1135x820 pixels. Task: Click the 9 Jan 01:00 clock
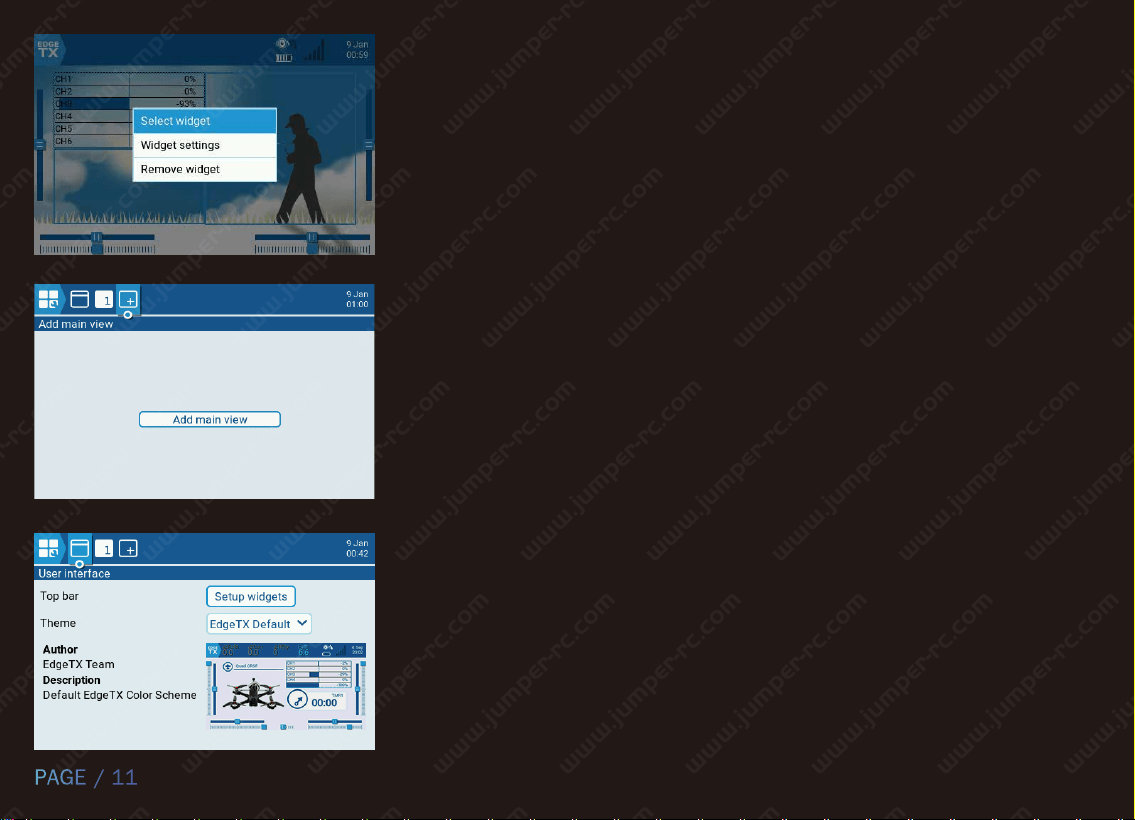click(x=357, y=299)
